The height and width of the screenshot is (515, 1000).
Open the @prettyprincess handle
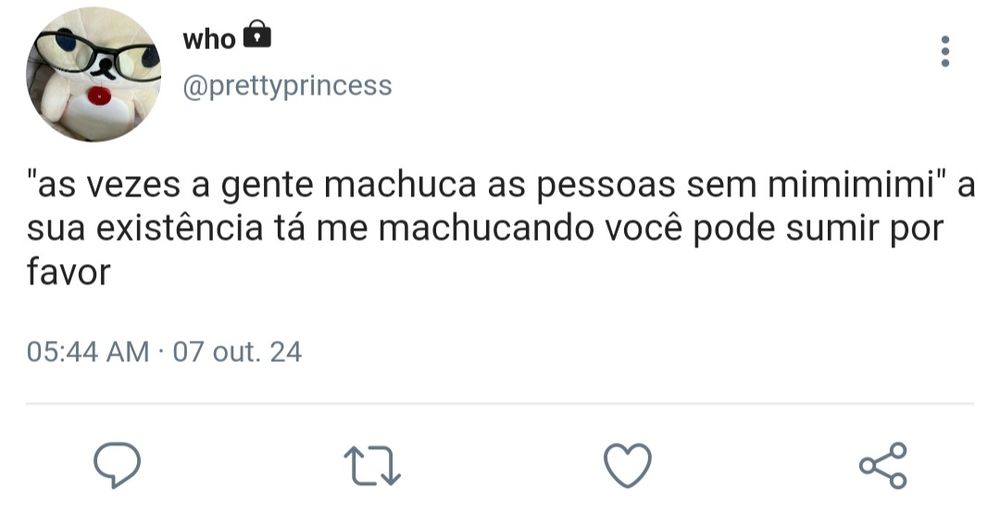tap(287, 86)
